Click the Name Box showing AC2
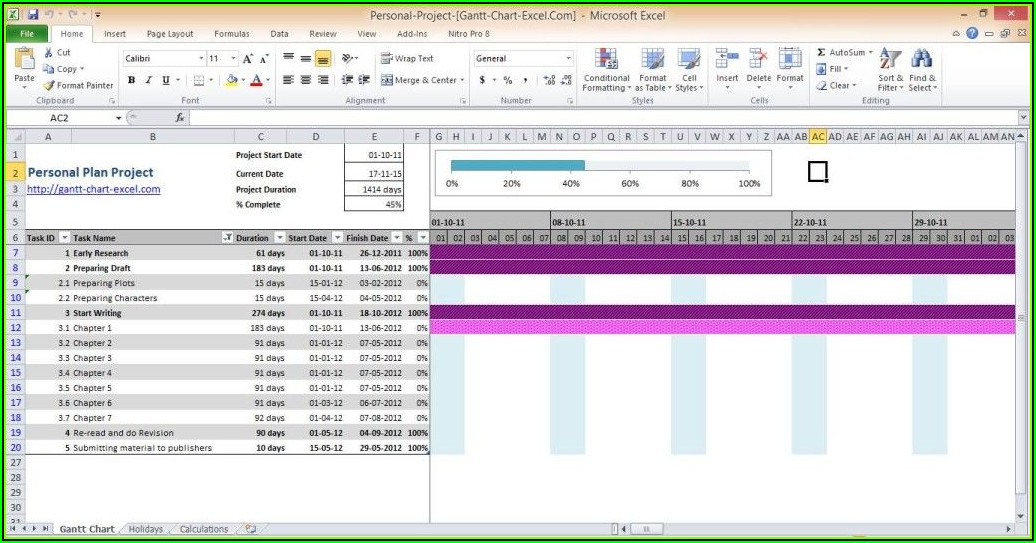Screen dimensions: 1036x543 (x=60, y=118)
